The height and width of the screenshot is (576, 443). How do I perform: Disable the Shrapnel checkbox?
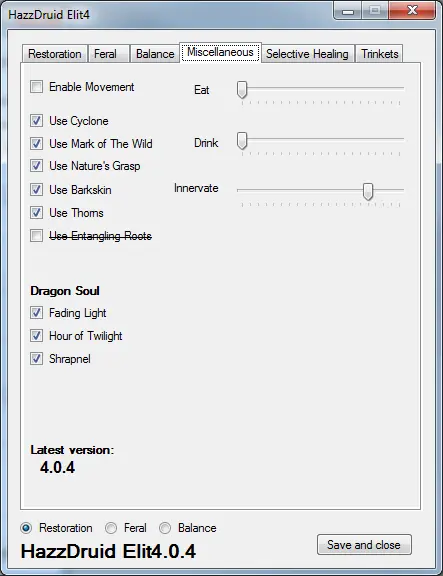[36, 359]
